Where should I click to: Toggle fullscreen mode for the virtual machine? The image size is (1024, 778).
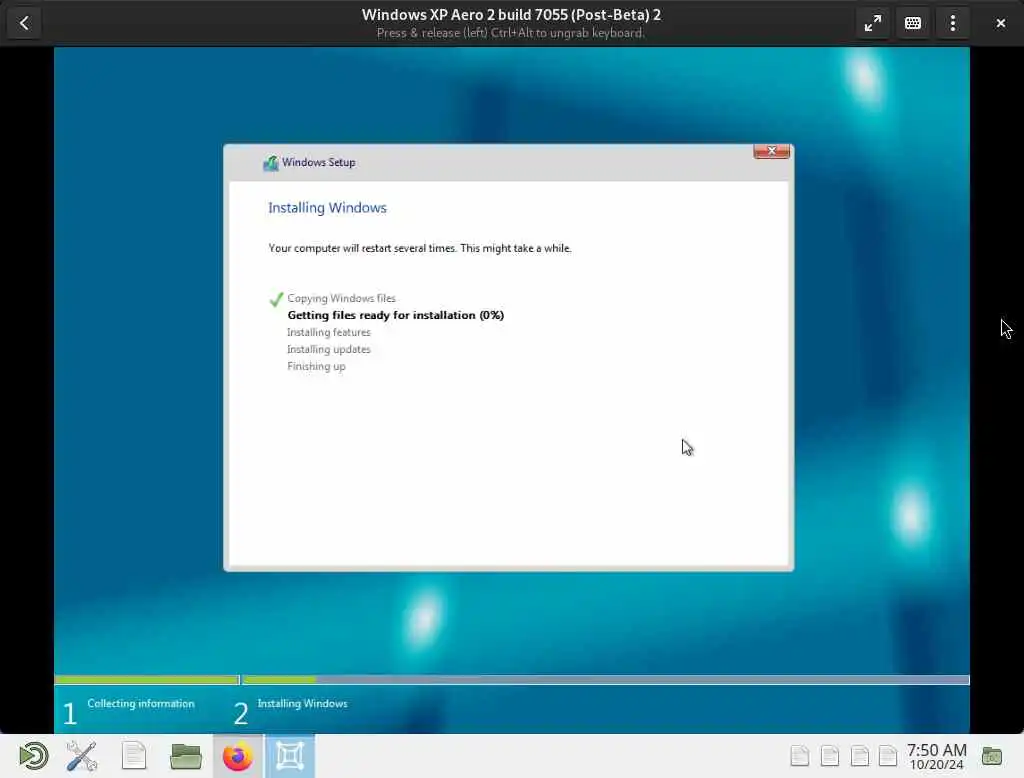coord(872,23)
